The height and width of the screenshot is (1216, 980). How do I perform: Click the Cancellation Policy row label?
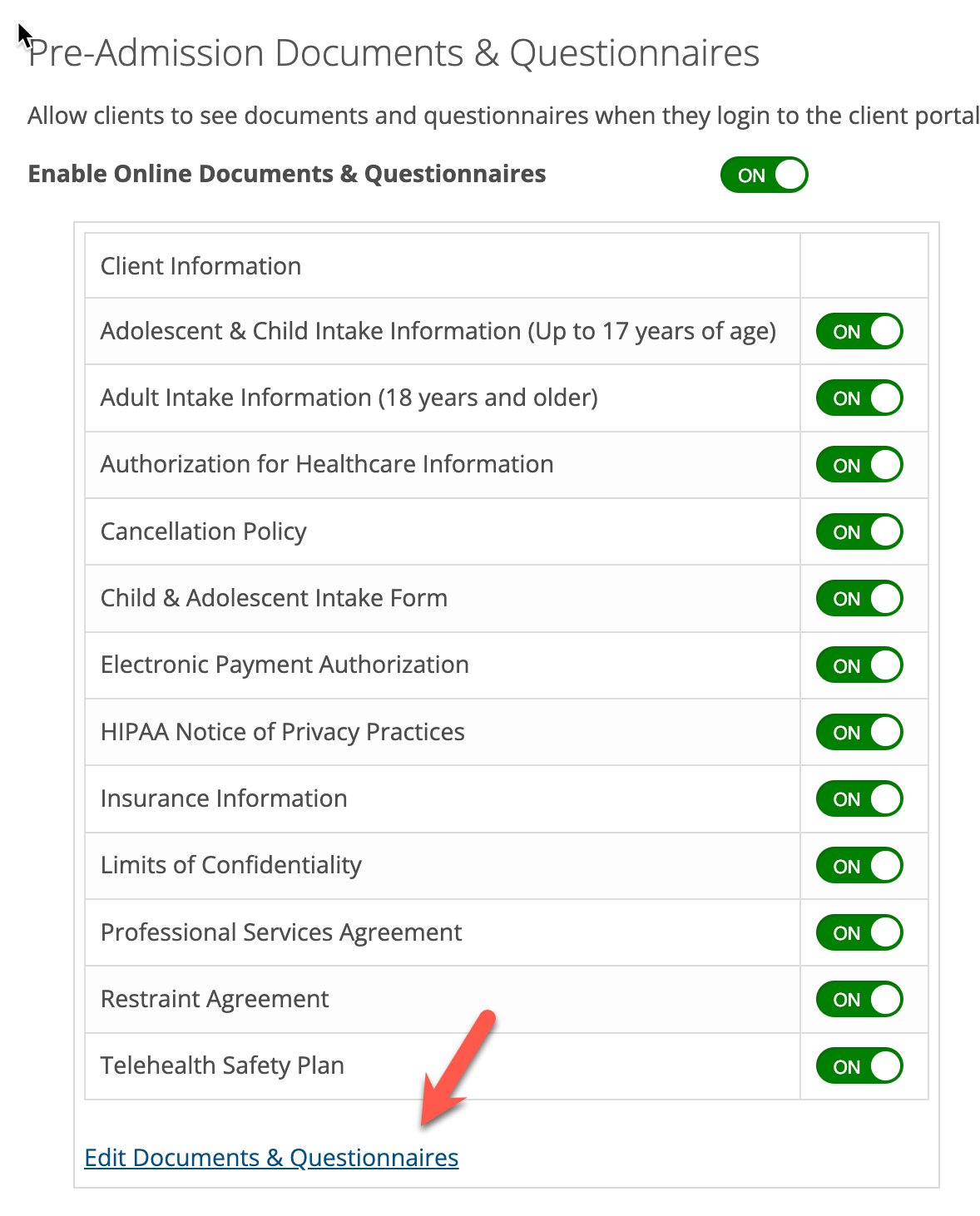pos(203,531)
